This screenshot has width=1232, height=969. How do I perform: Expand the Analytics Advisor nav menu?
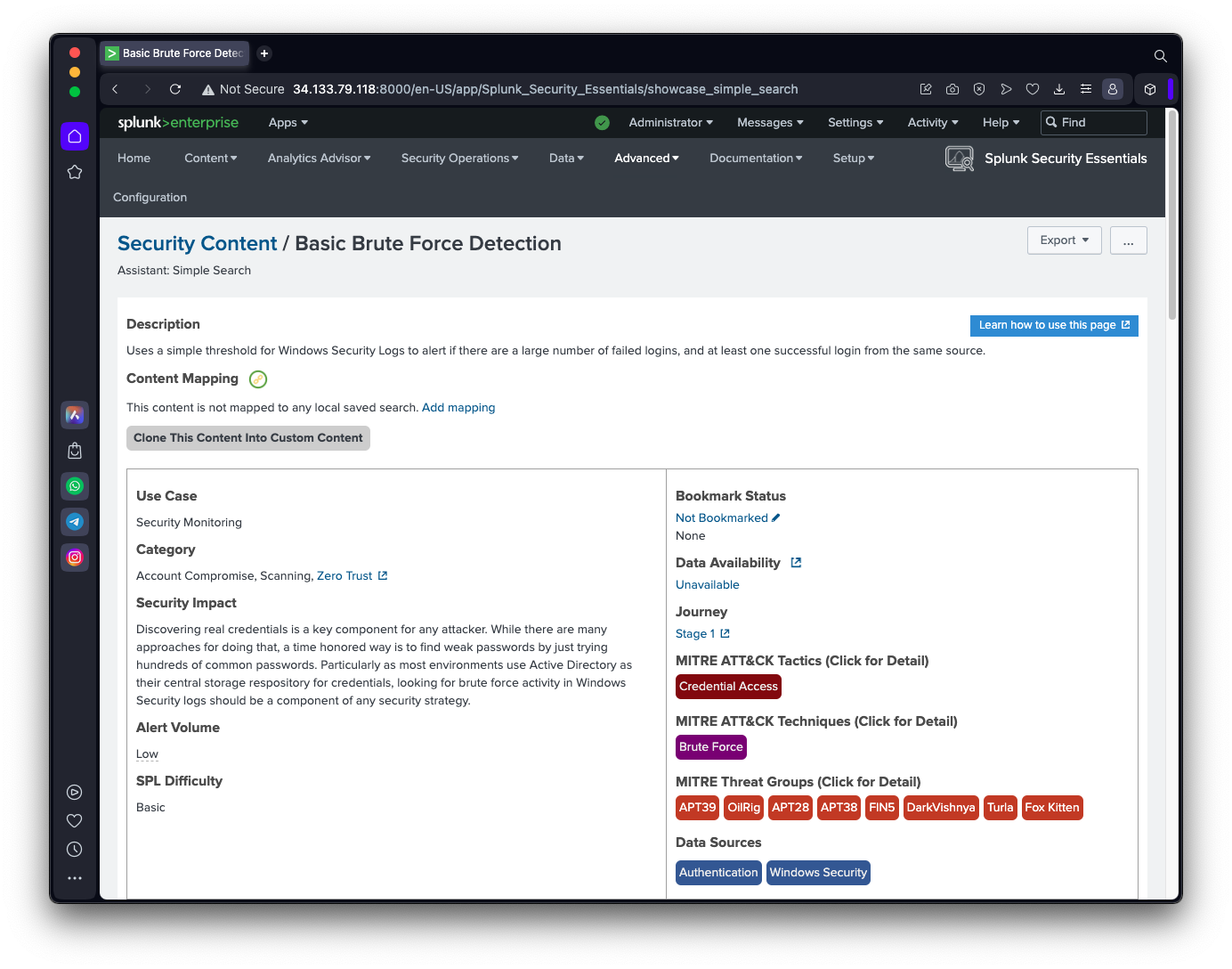pyautogui.click(x=320, y=159)
